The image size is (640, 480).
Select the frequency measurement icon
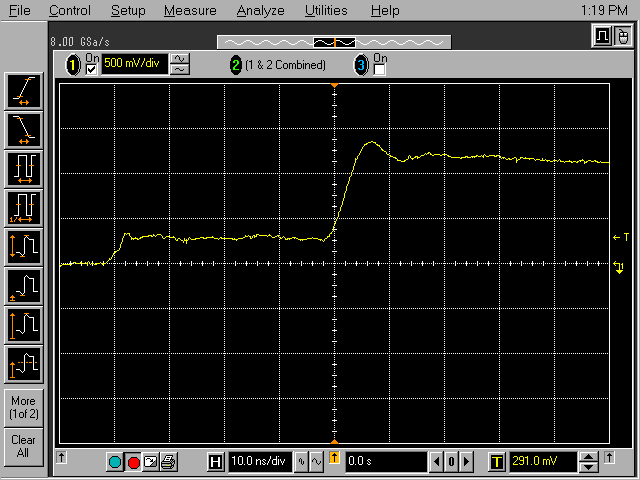24,209
